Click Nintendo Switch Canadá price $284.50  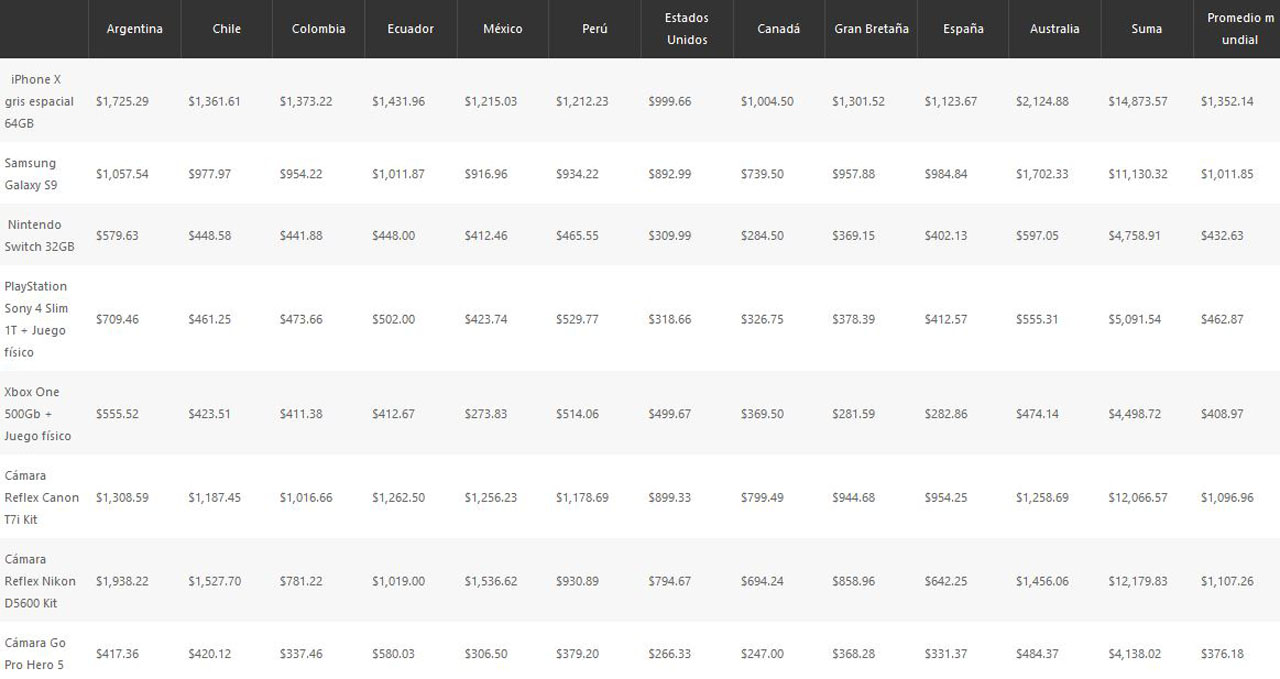click(762, 236)
